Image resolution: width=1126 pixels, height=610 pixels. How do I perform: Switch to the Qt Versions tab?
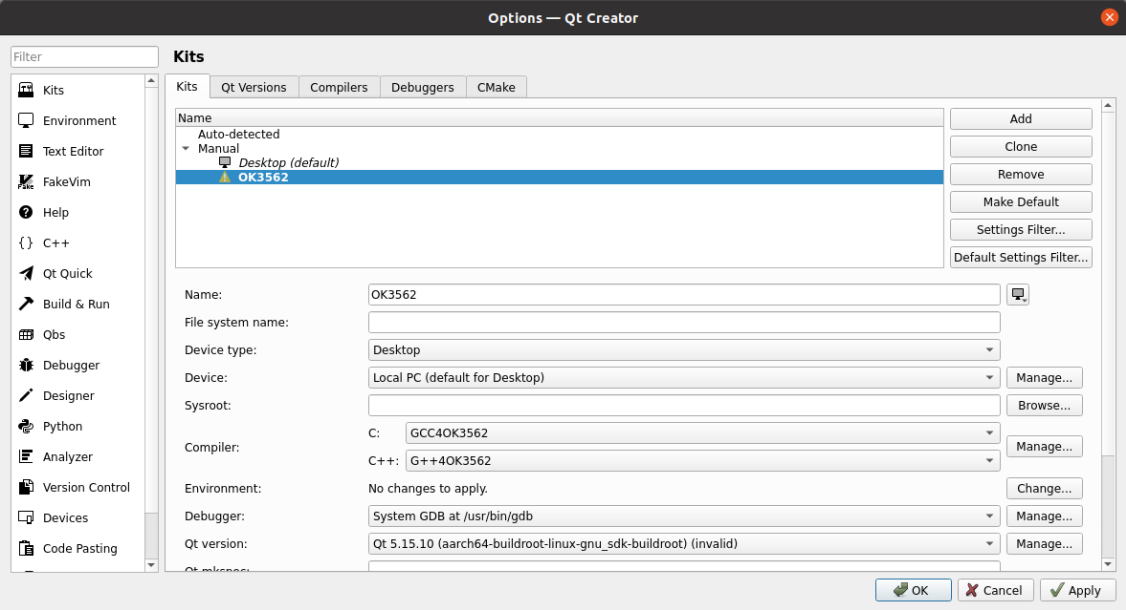point(254,87)
